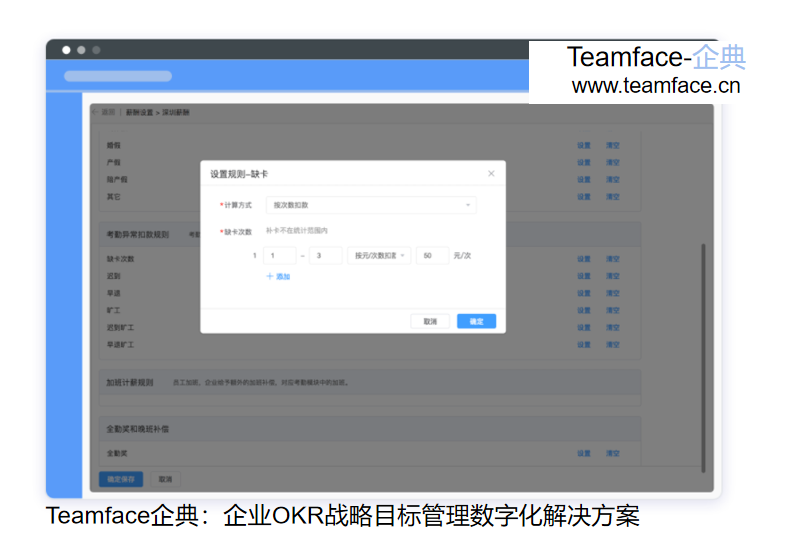Open 设置 for the 全勤奖 row
Viewport: 806px width, 549px height.
583,453
